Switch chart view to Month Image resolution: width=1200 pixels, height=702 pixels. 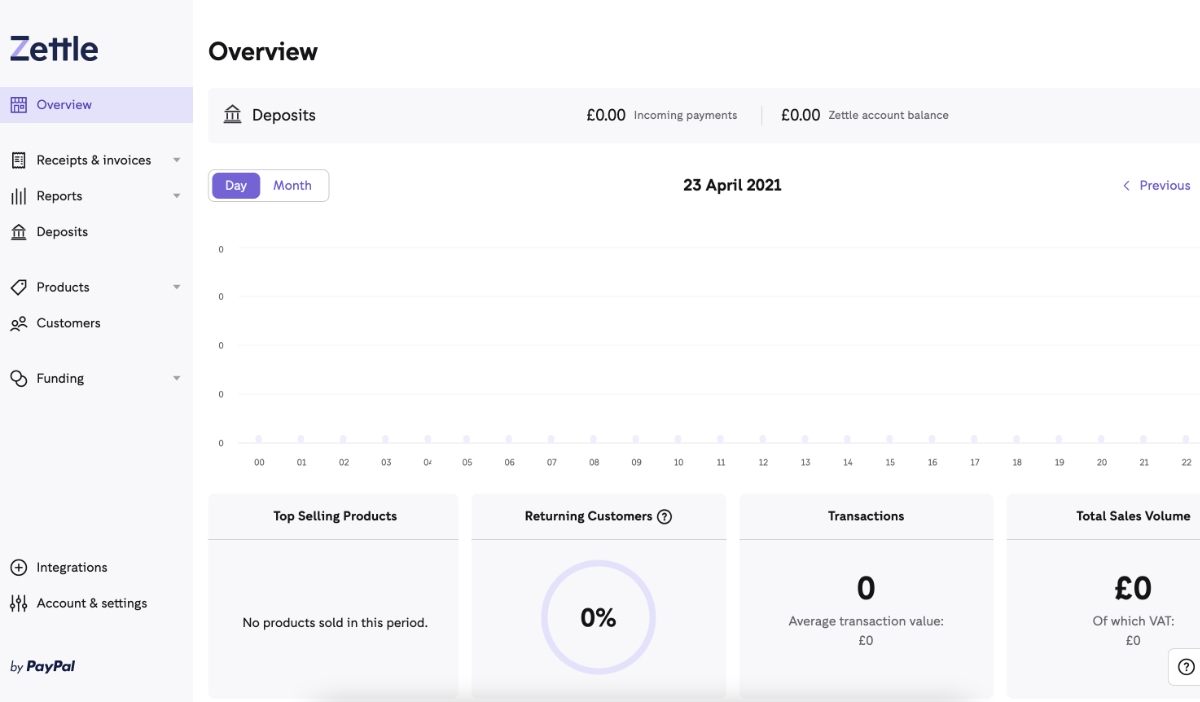[x=292, y=185]
